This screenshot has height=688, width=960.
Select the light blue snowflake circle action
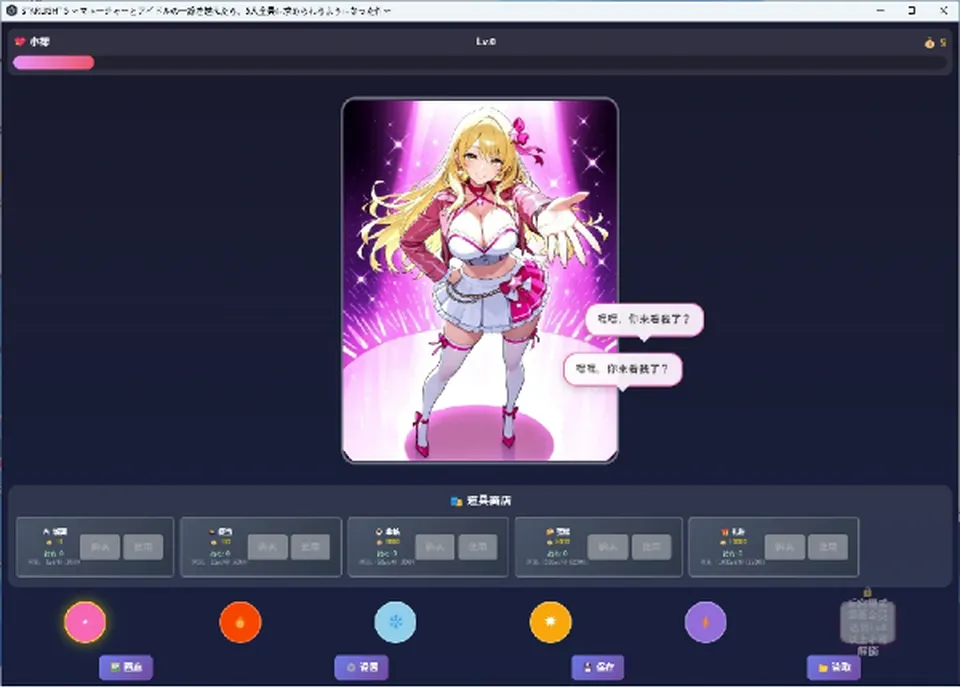(395, 622)
